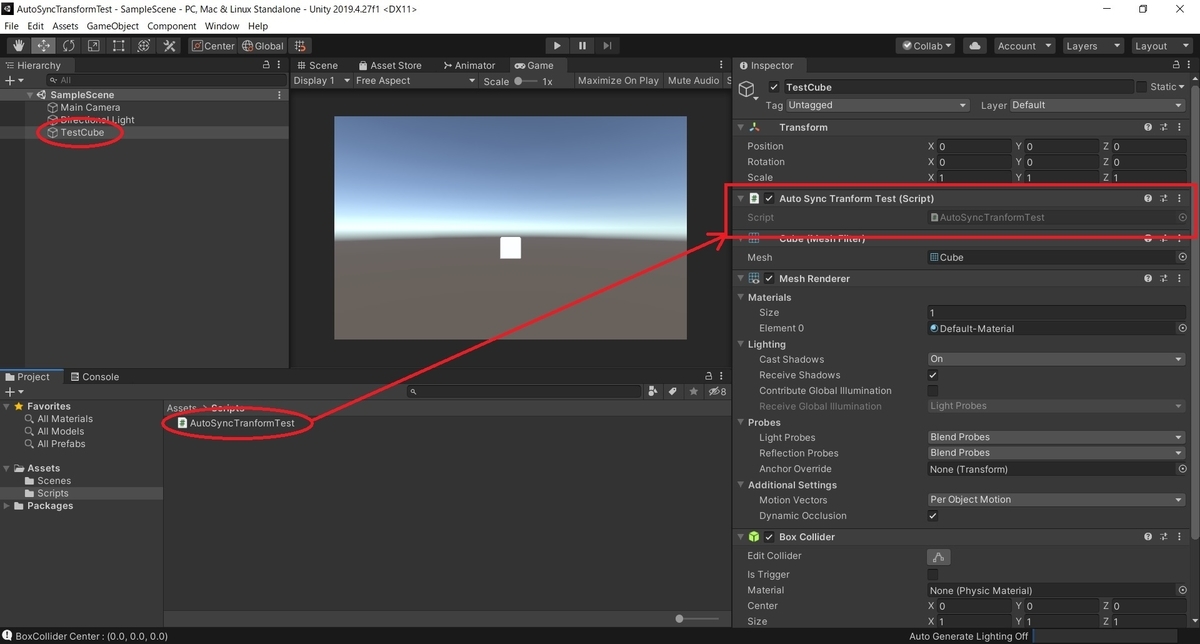Enable the Static checkbox
The image size is (1200, 644).
1141,87
